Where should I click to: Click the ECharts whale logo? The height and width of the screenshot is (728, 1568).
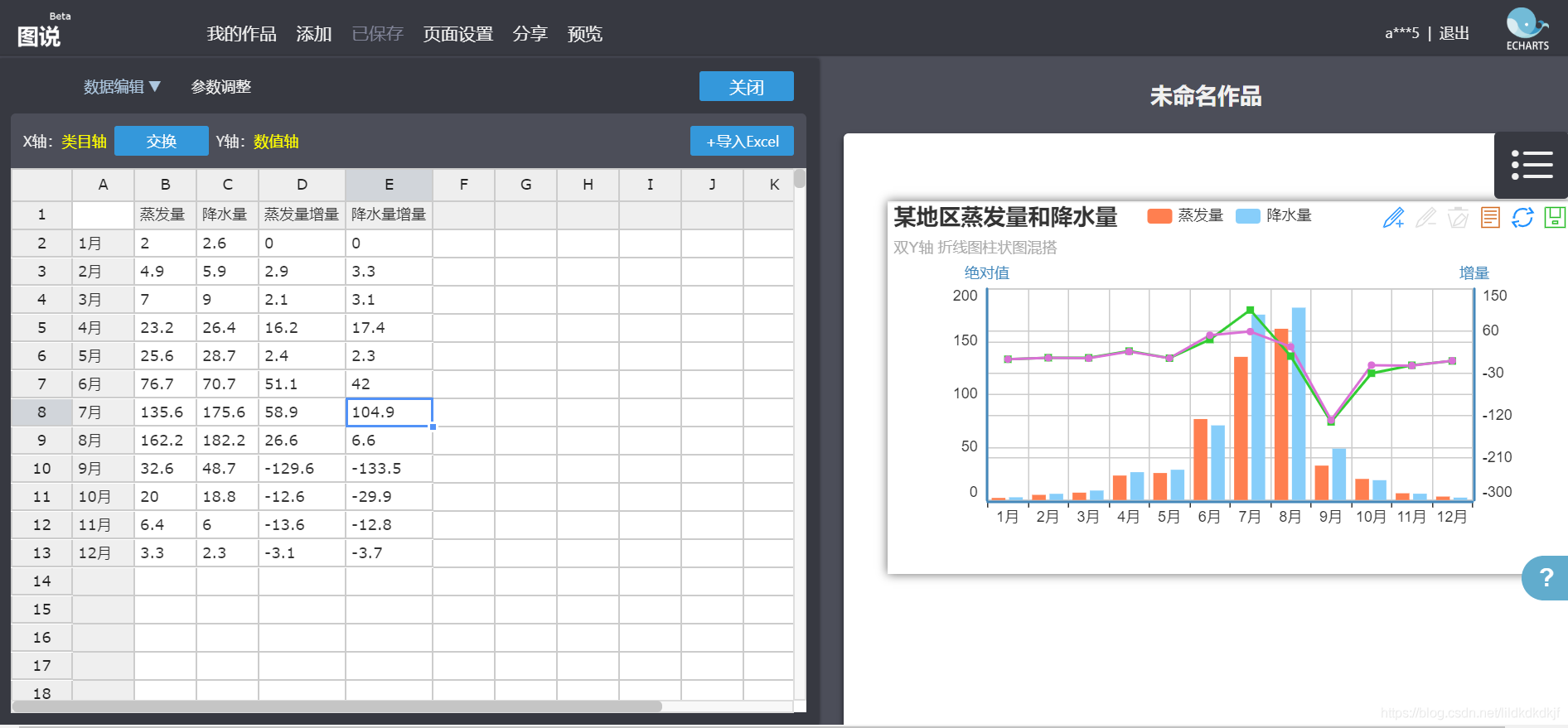(1527, 29)
